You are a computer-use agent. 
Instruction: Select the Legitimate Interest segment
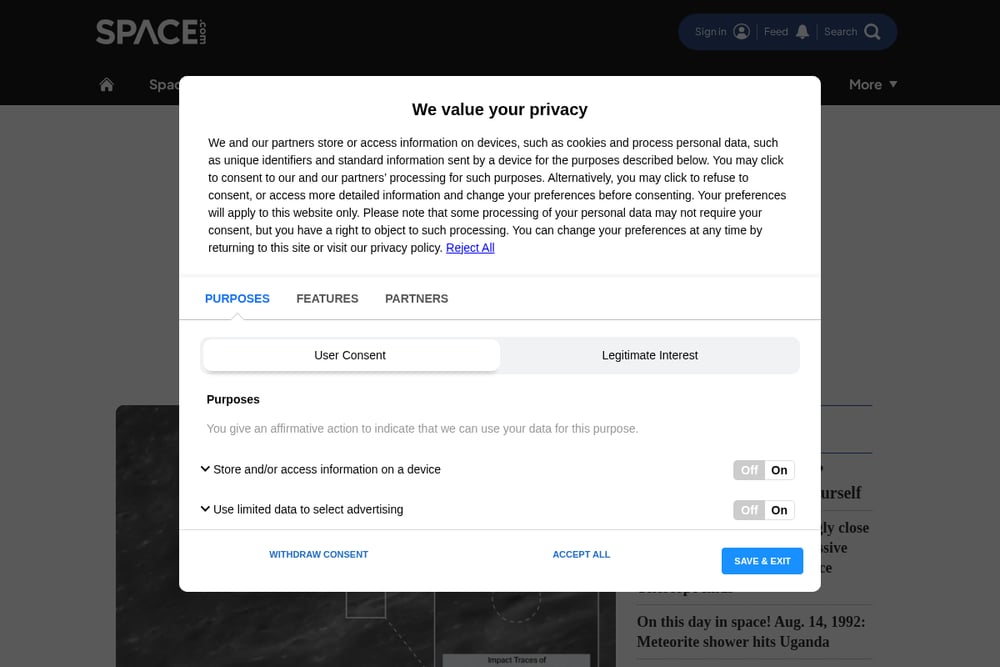point(650,355)
